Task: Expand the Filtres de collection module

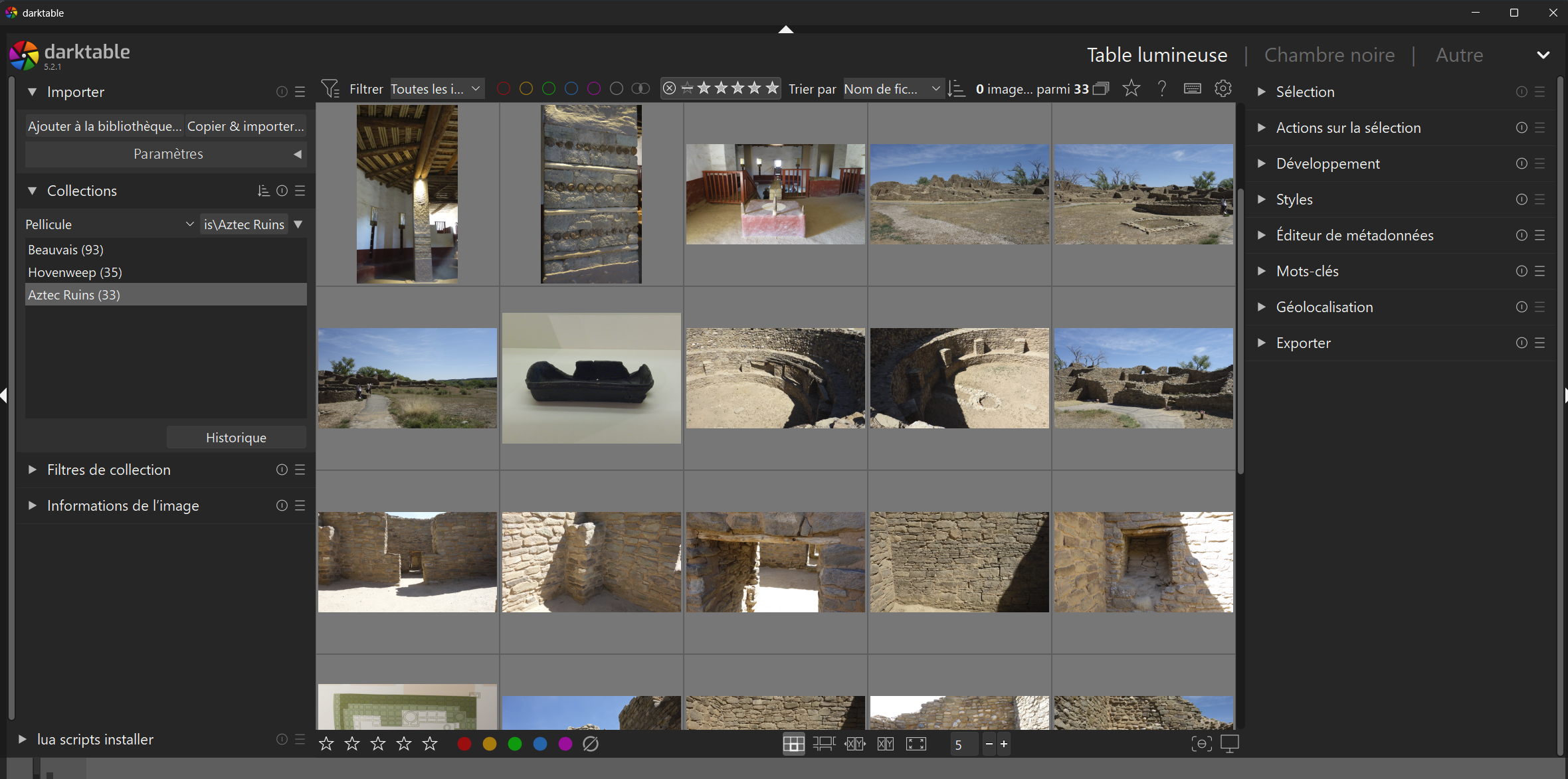Action: coord(109,470)
